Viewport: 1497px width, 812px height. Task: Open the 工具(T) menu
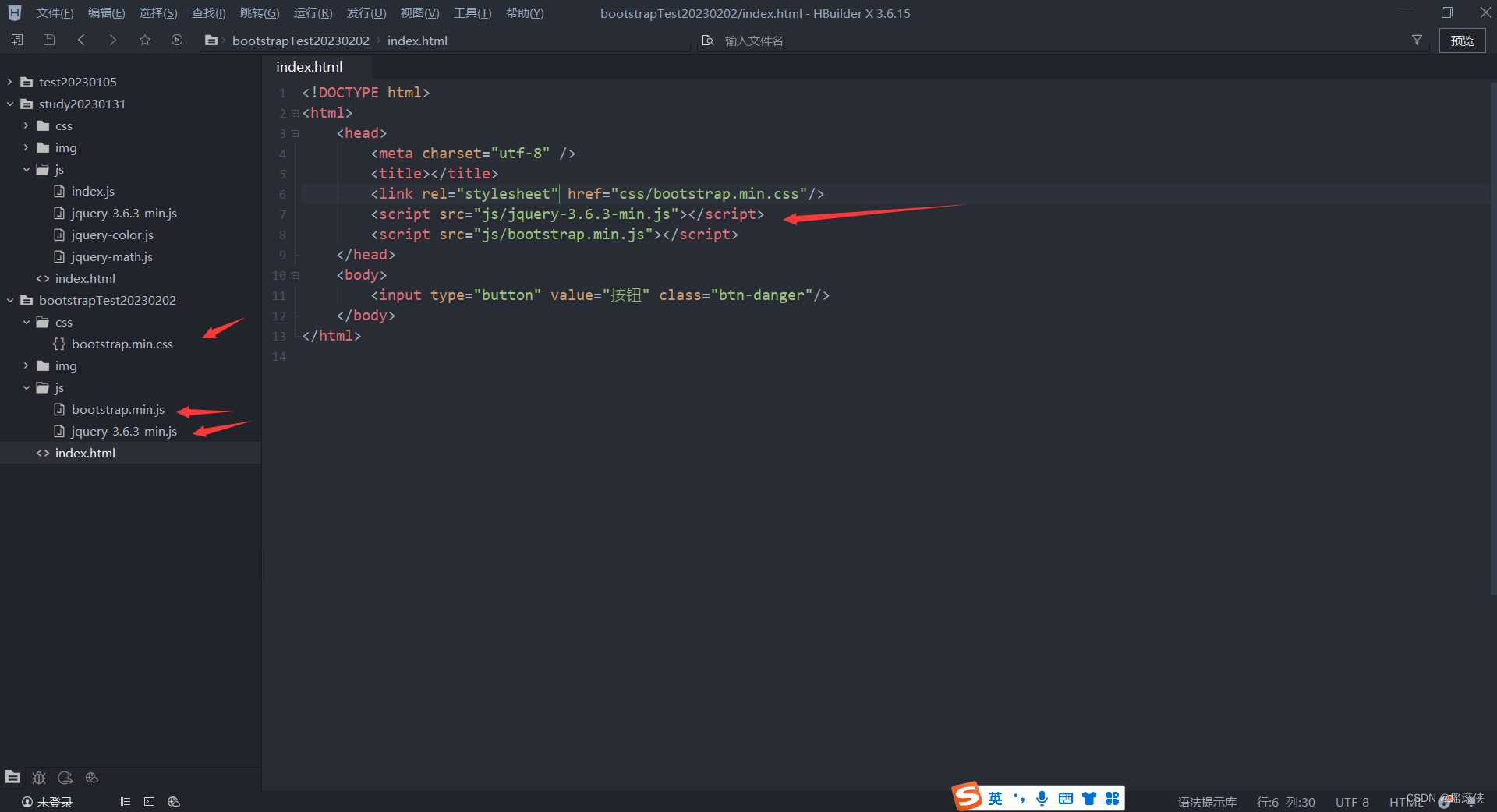tap(472, 13)
